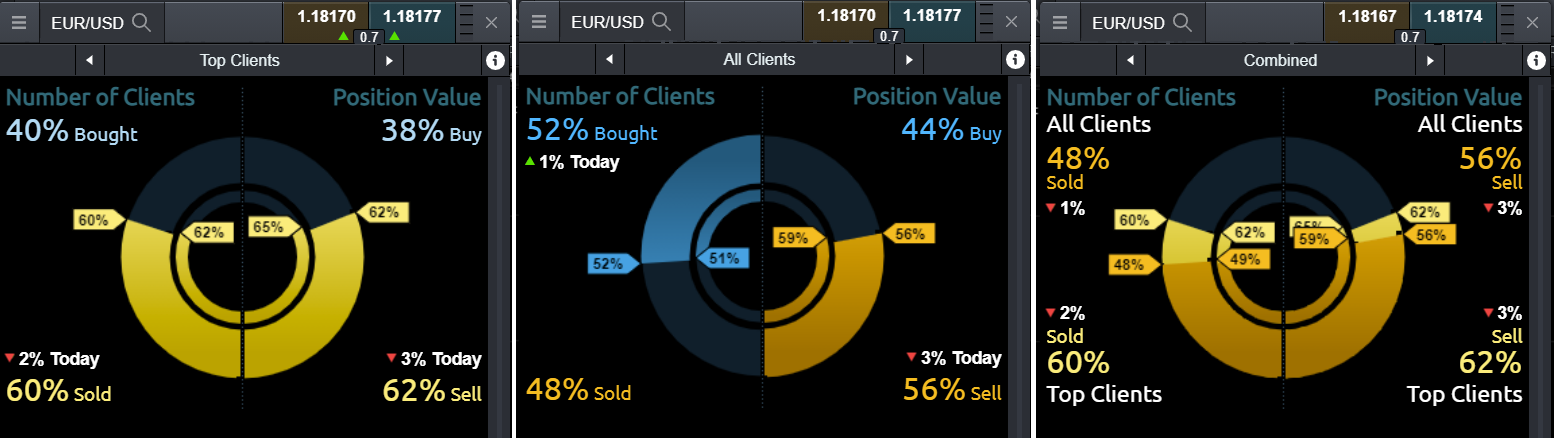Open the hamburger menu in Combined panel
Screen dimensions: 1554x438
1061,22
